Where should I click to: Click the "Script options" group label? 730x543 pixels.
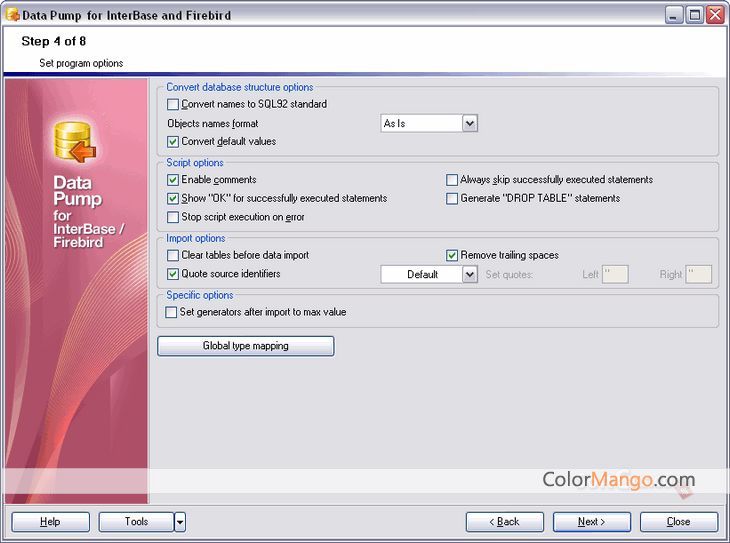[x=195, y=163]
